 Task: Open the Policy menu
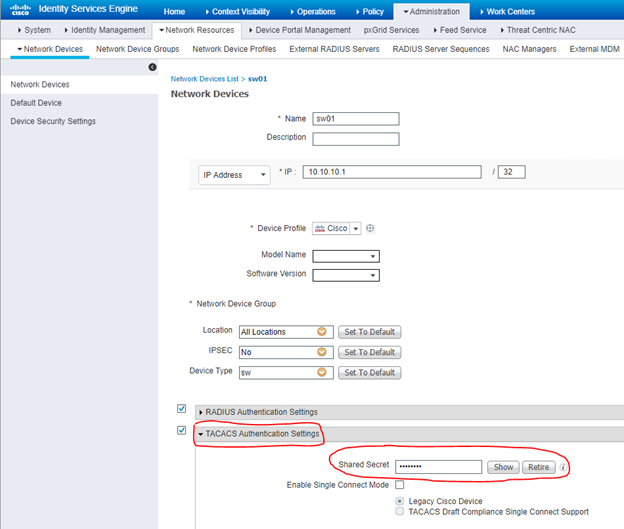[x=370, y=12]
